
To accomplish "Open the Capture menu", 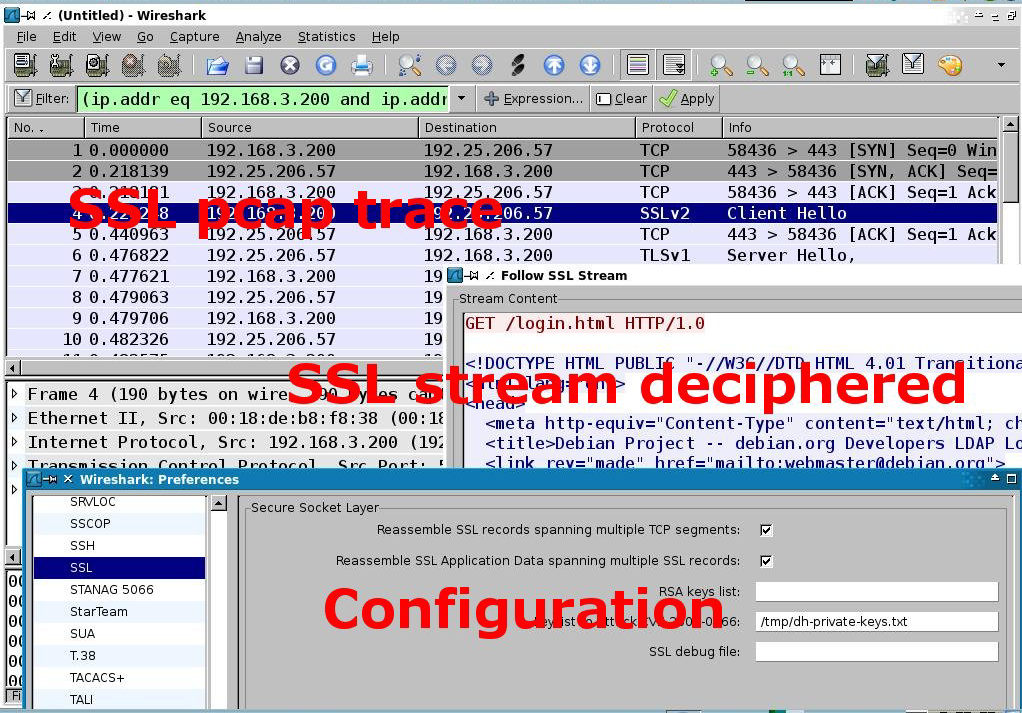I will click(194, 36).
